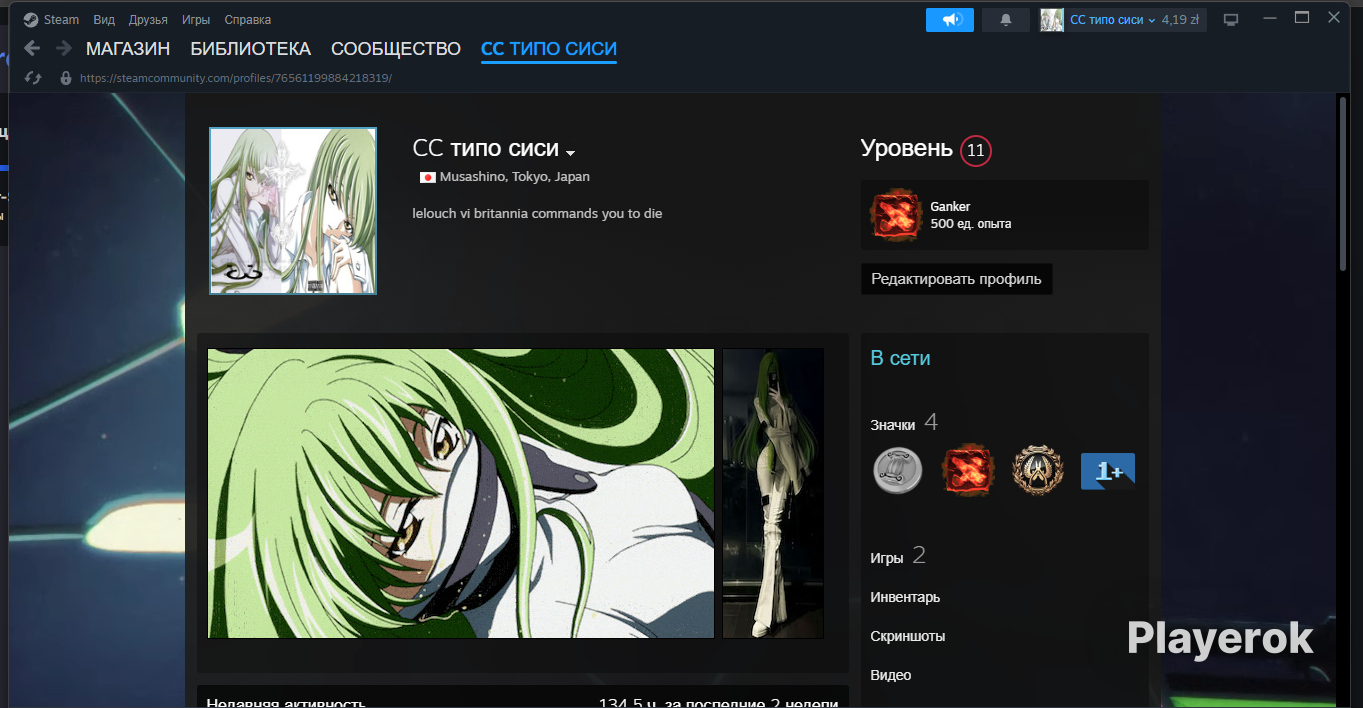Image resolution: width=1363 pixels, height=708 pixels.
Task: Click the Ganker badge icon near level
Action: (x=895, y=215)
